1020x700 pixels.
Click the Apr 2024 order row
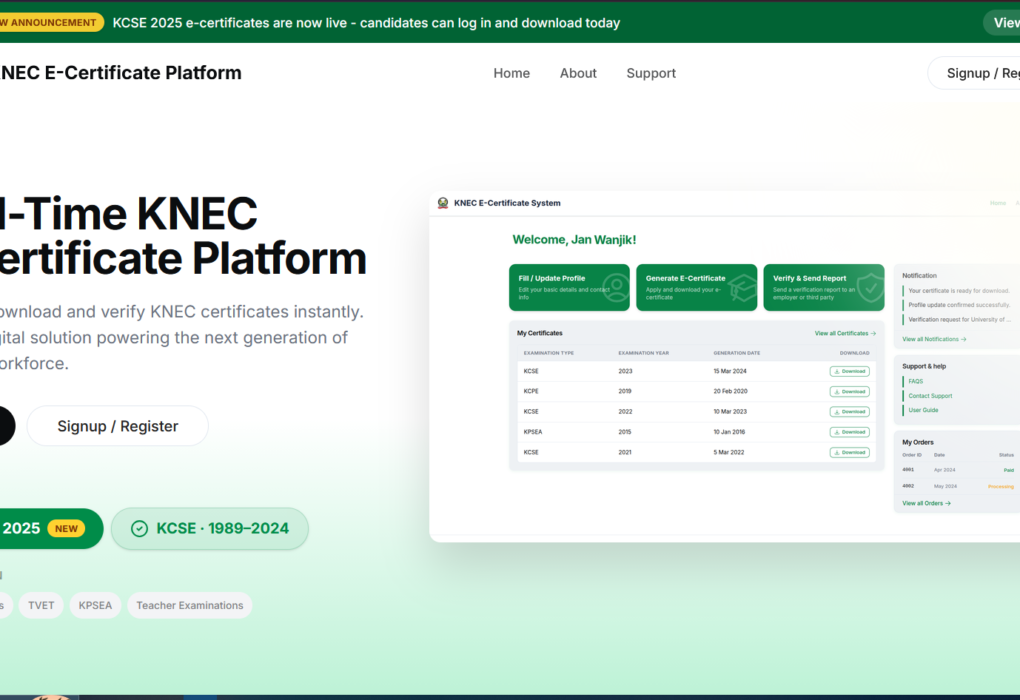click(958, 470)
